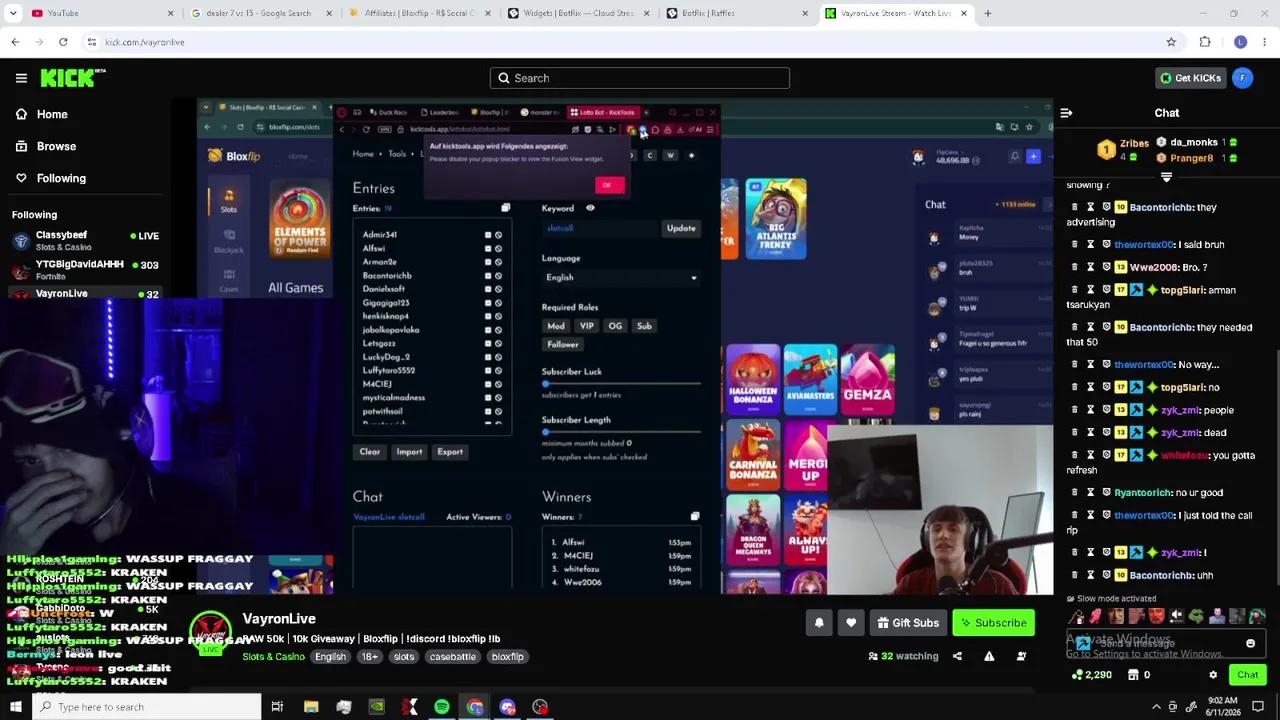Open Spotify from the taskbar
This screenshot has width=1280, height=720.
(x=441, y=707)
